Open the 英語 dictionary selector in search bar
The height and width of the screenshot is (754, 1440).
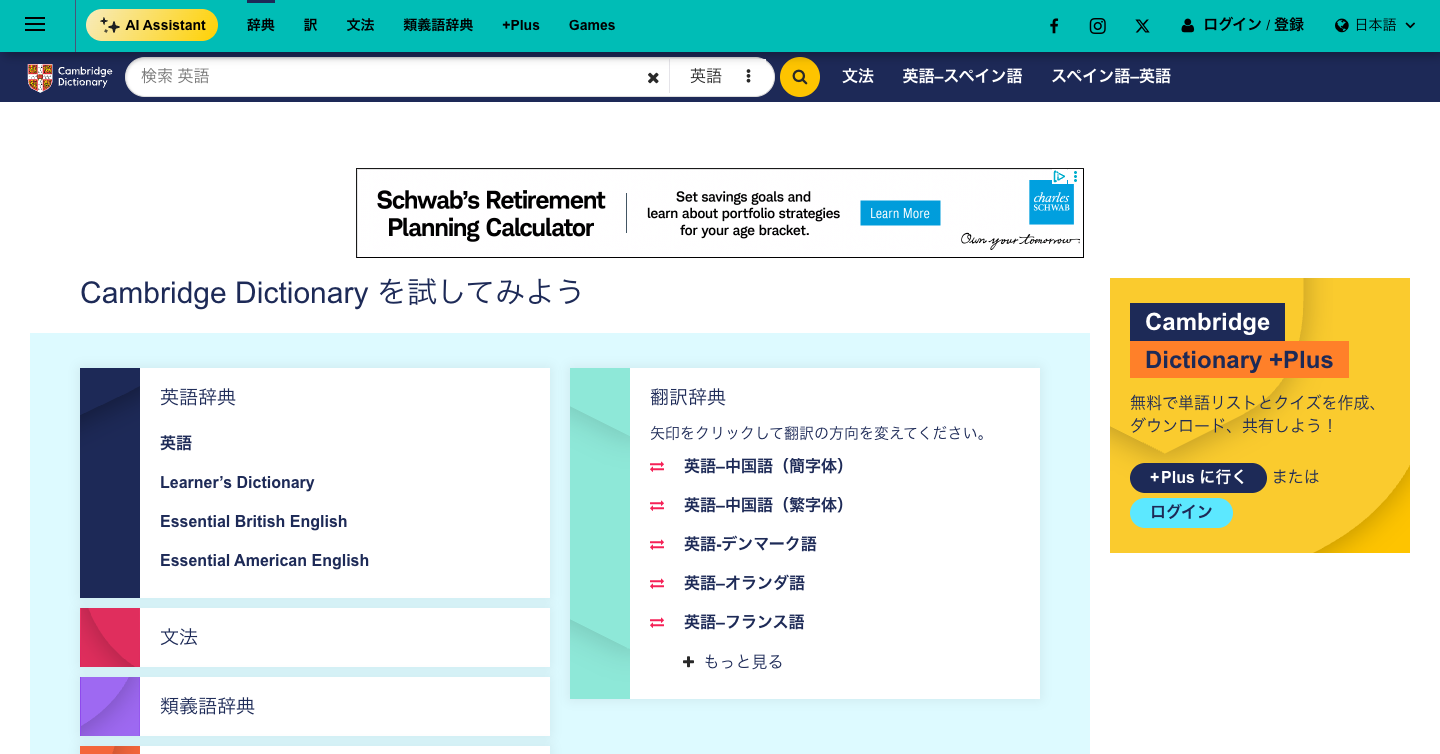click(x=706, y=76)
